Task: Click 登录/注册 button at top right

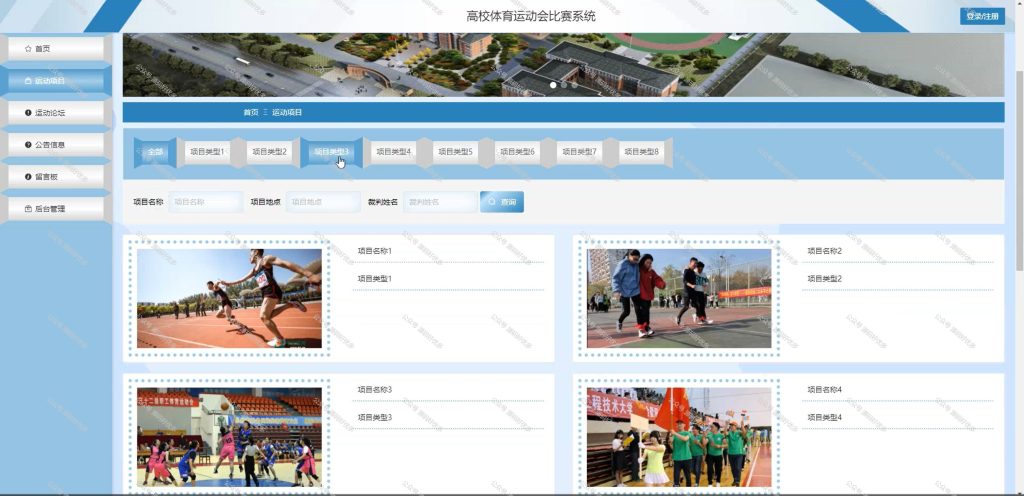Action: click(x=982, y=16)
